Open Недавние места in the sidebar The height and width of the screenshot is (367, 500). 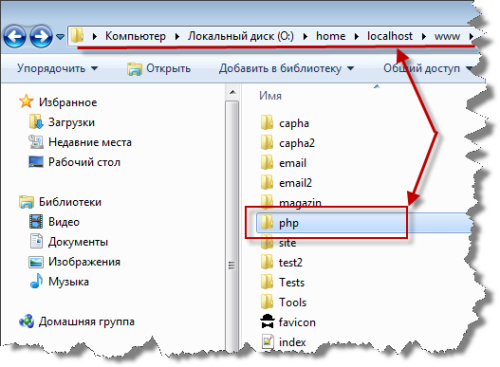[90, 142]
